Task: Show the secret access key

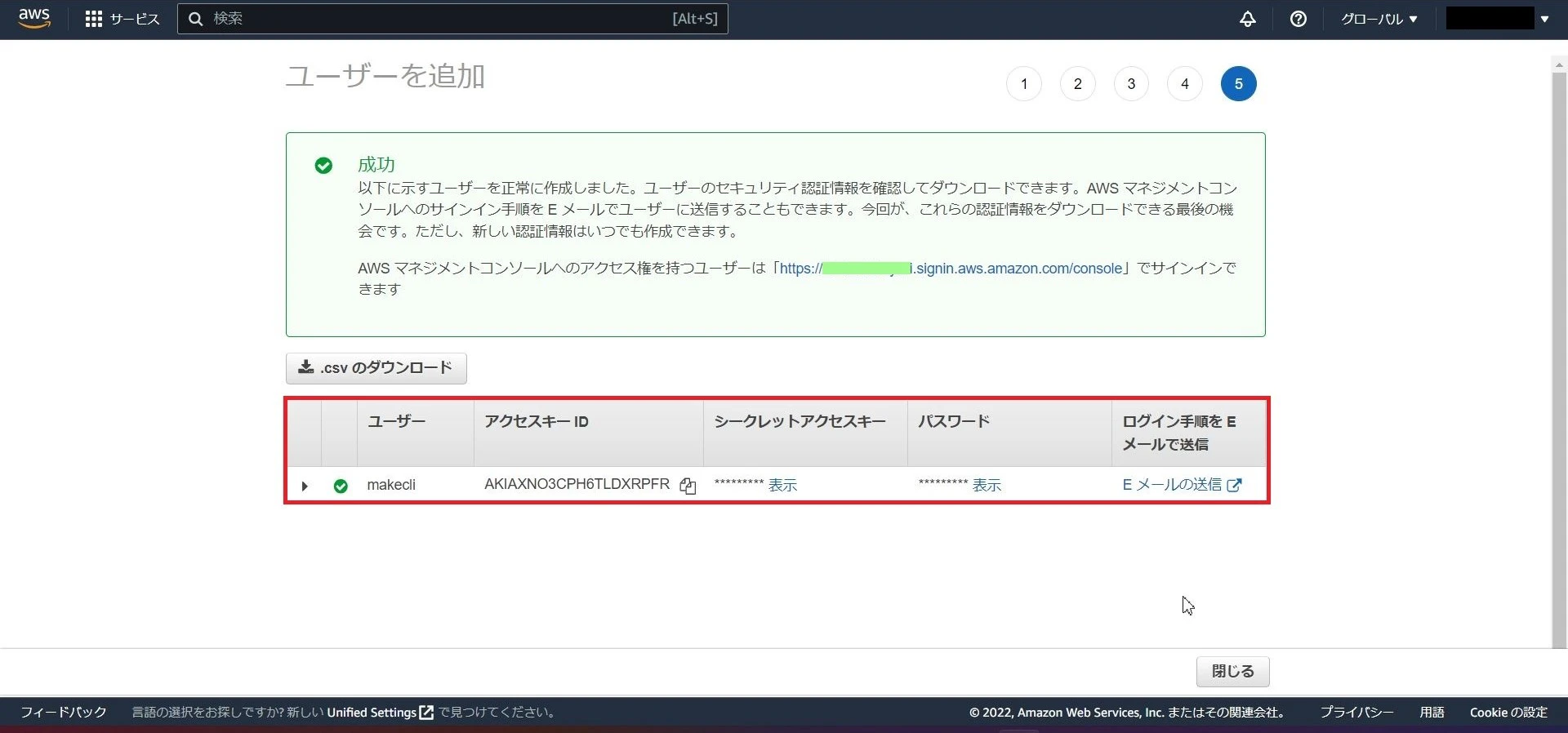Action: (x=782, y=485)
